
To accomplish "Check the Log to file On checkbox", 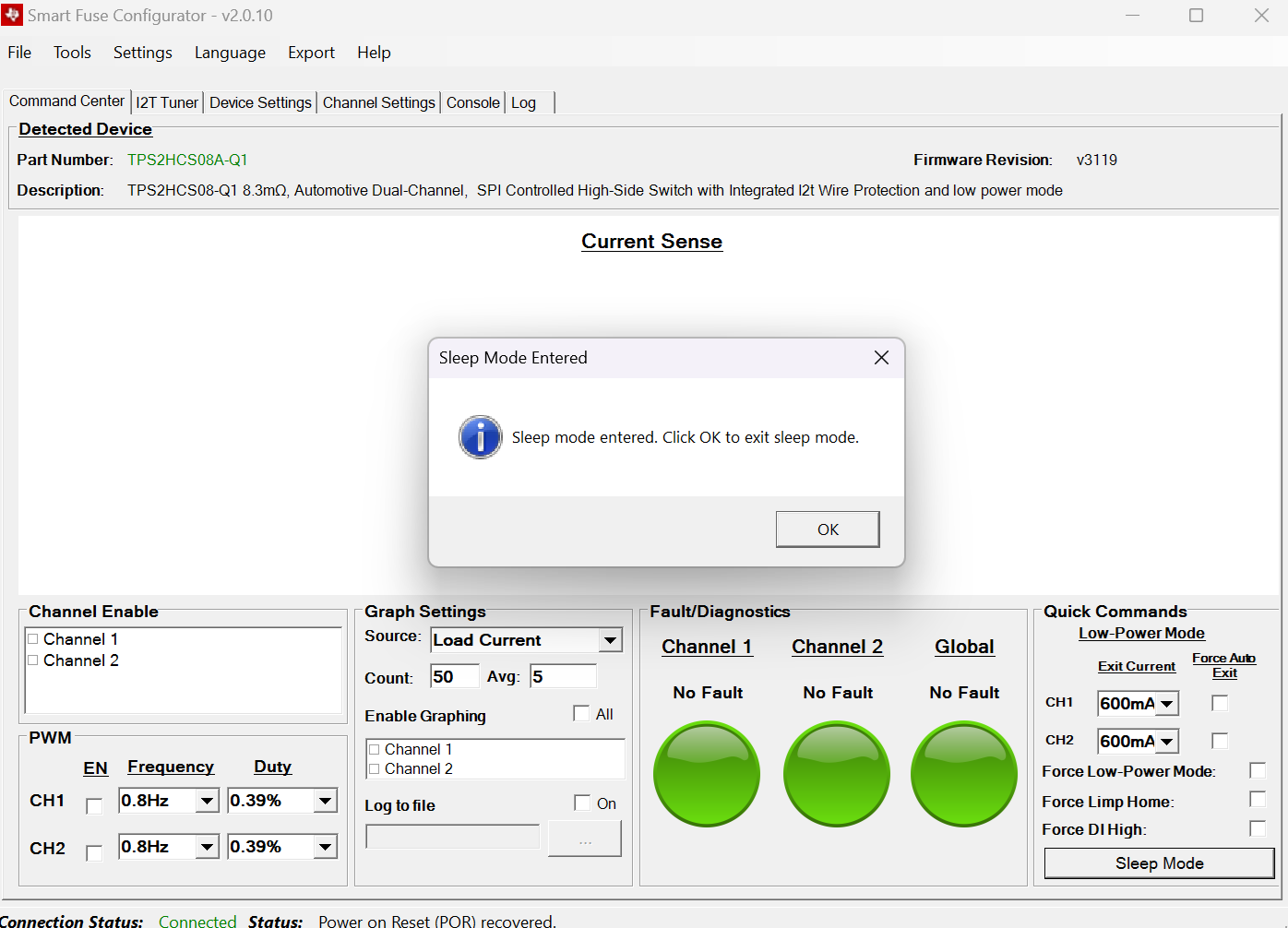I will (582, 803).
